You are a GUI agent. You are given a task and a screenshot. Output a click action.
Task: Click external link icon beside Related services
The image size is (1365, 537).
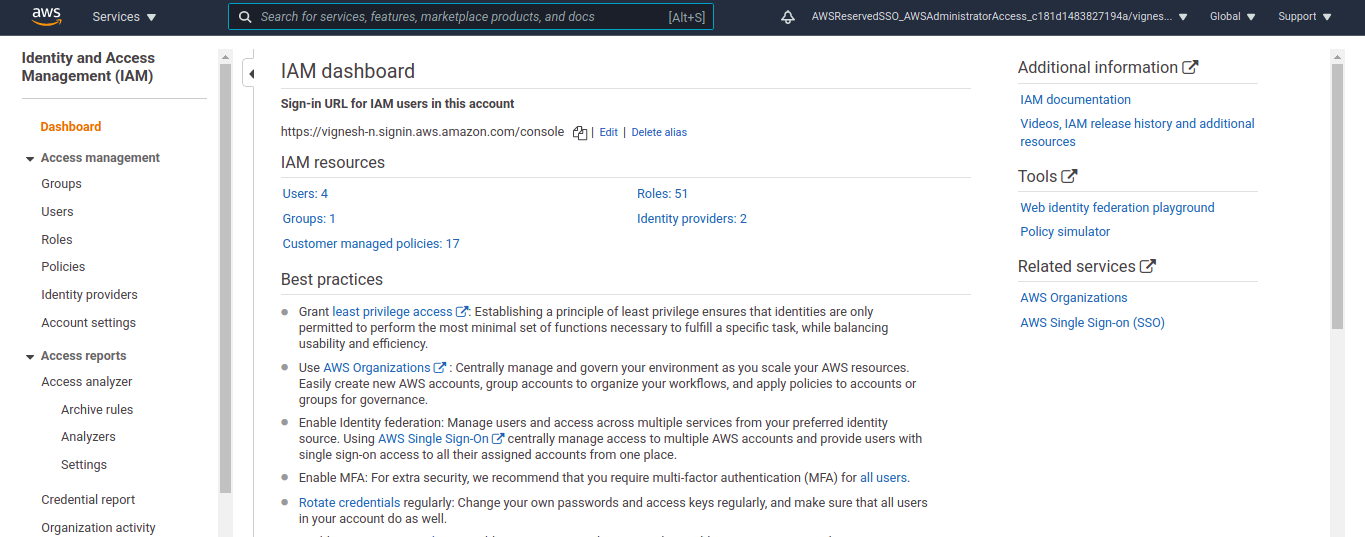[x=1148, y=266]
